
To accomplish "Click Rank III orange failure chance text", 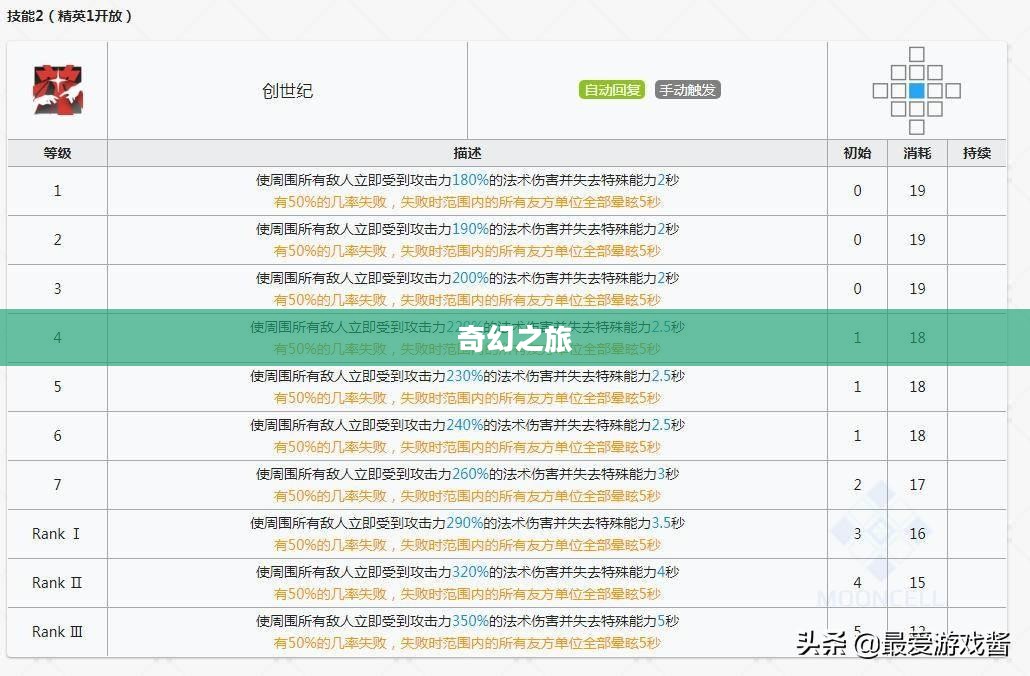I will point(467,642).
